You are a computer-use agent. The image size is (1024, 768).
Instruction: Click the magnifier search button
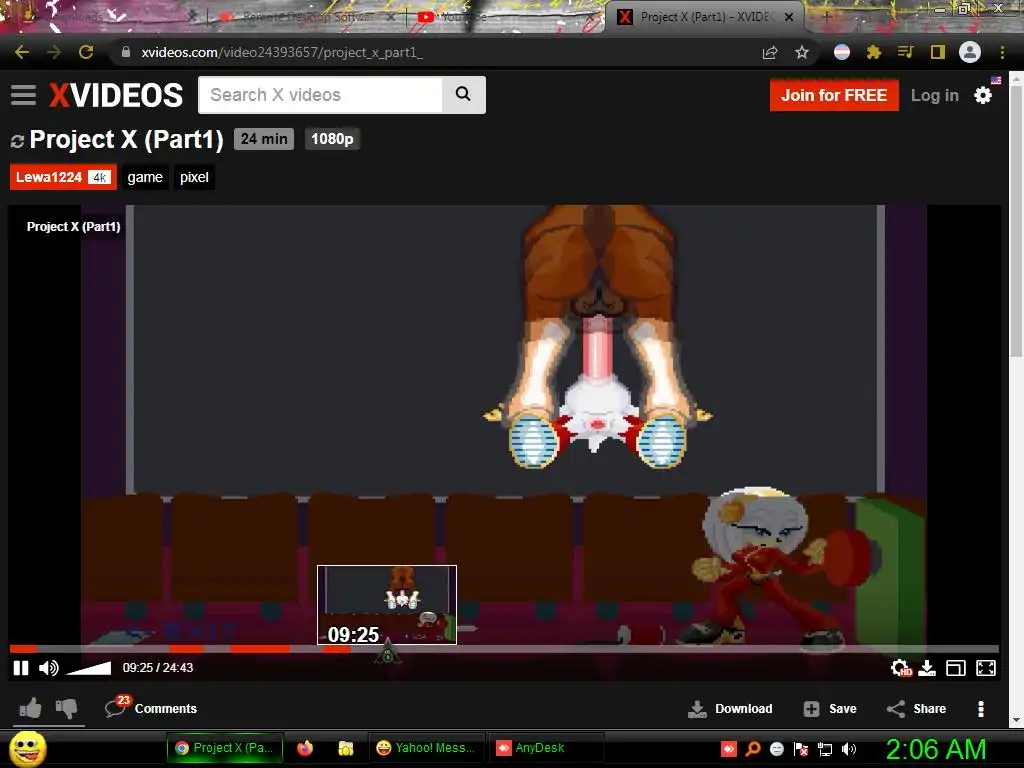(x=464, y=95)
